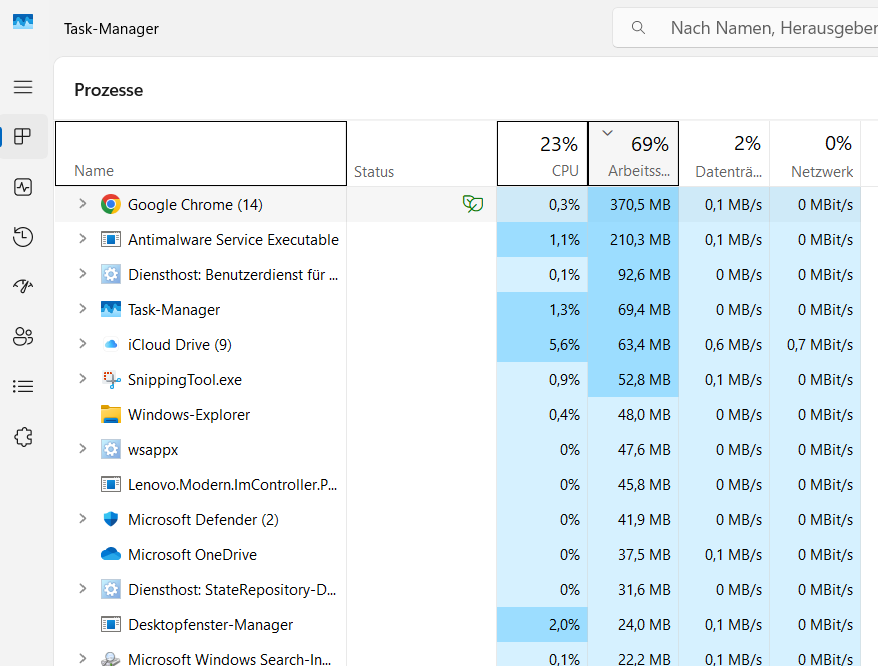Screen dimensions: 878x666
Task: Sort by the CPU column header
Action: (x=542, y=153)
